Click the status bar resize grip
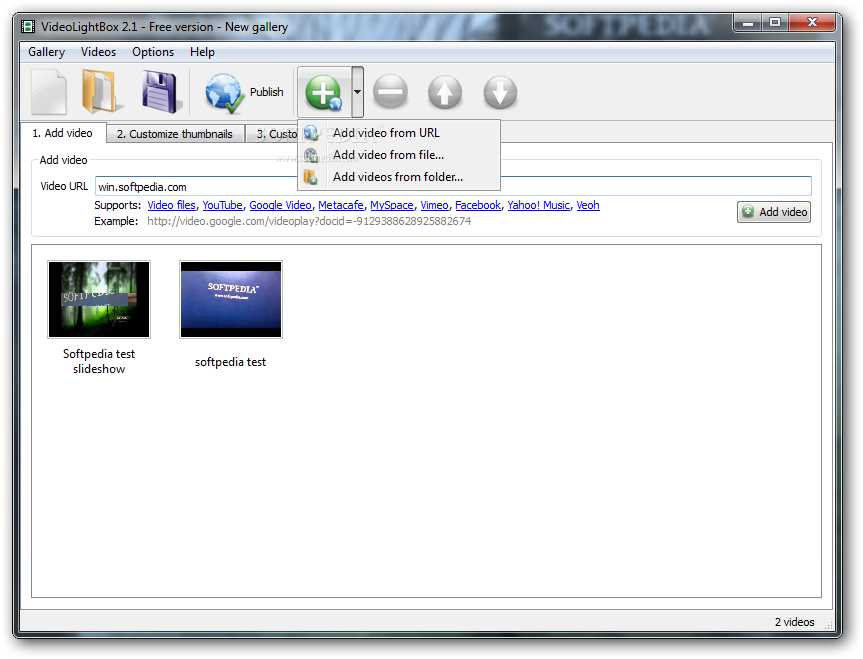 [x=828, y=624]
